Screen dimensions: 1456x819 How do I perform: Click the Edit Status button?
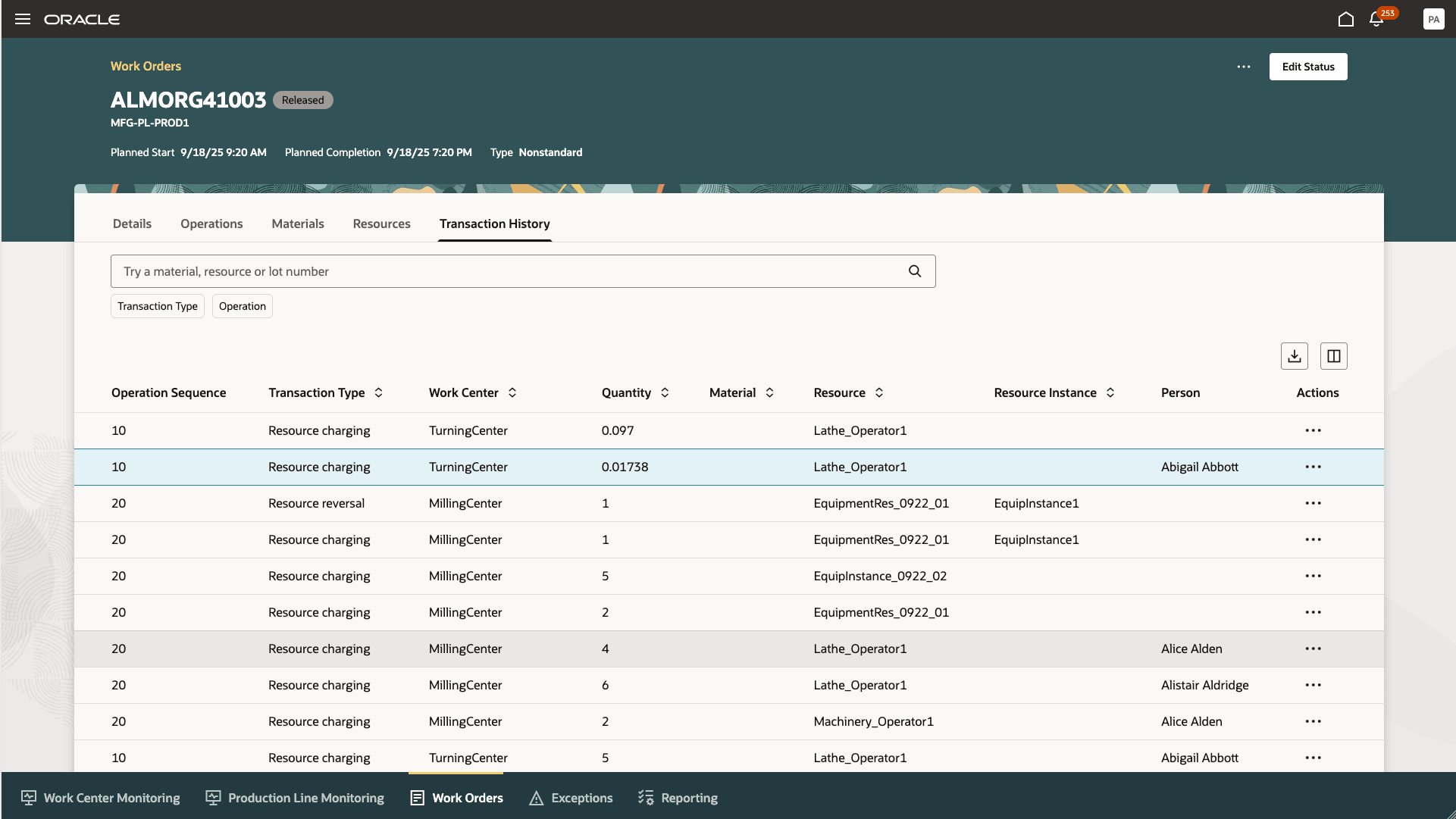(1307, 67)
